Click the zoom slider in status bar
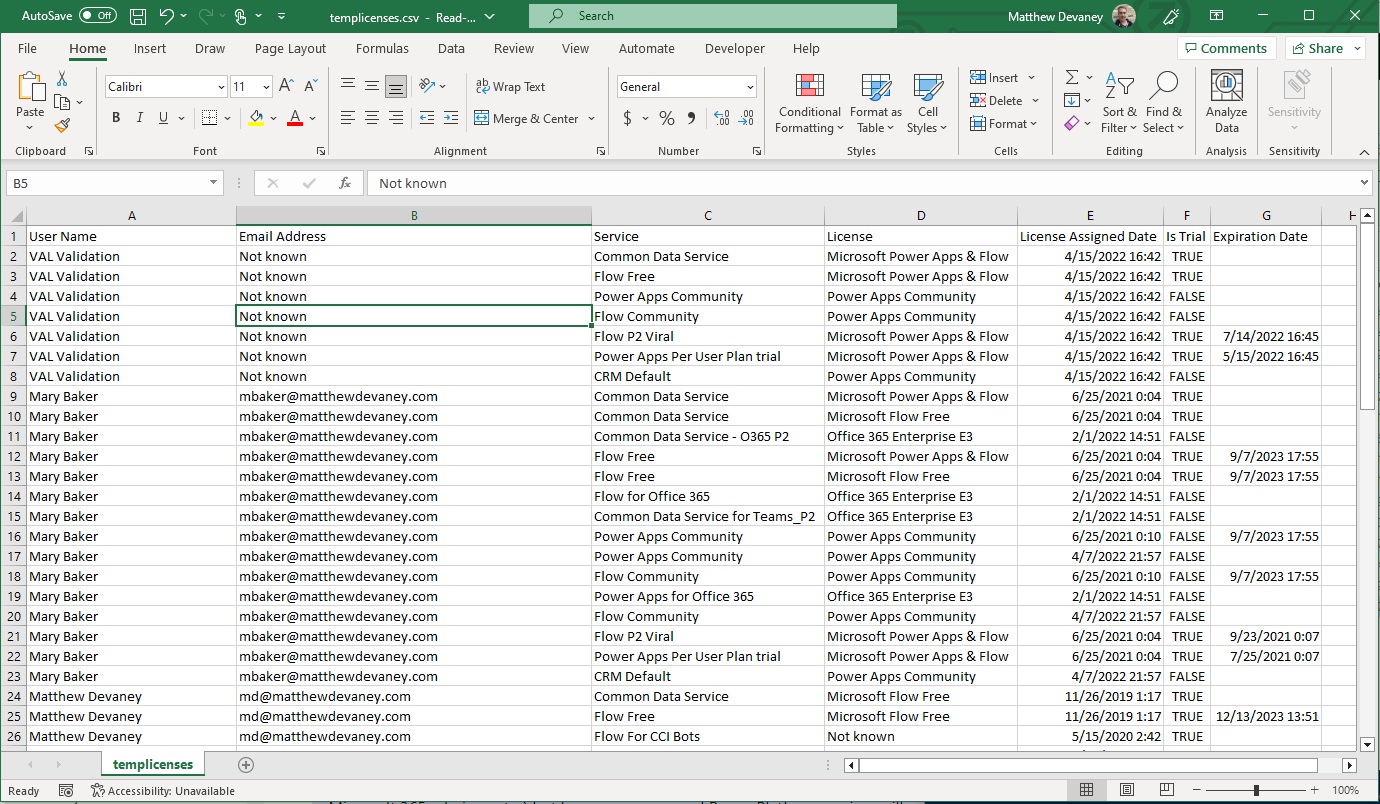Image resolution: width=1380 pixels, height=804 pixels. 1255,791
